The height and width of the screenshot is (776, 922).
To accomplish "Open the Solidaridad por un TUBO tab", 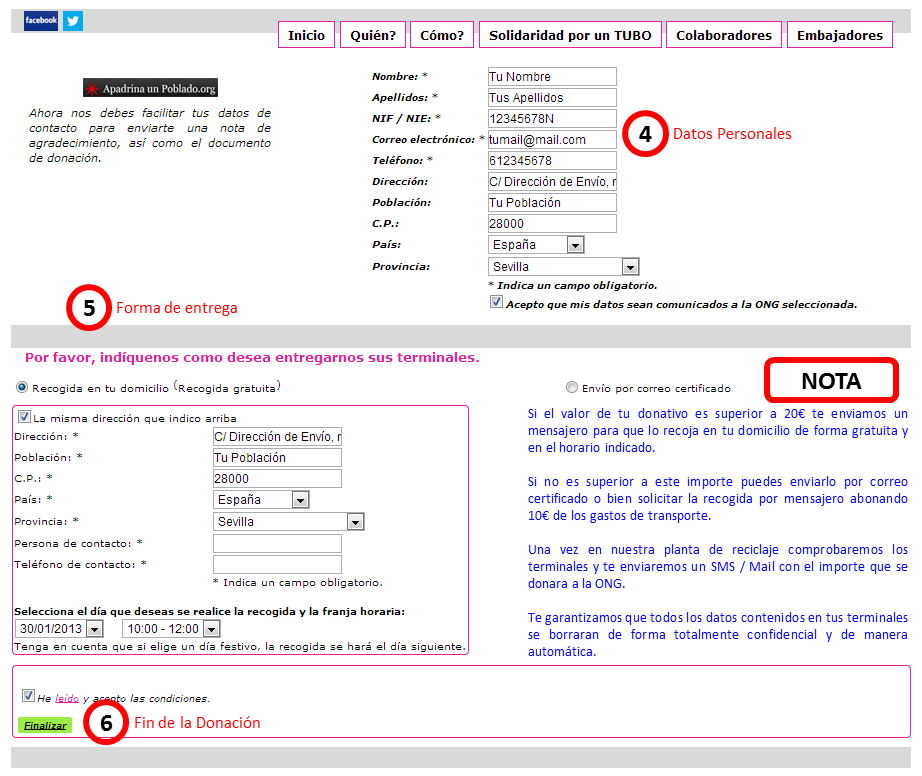I will pyautogui.click(x=570, y=35).
